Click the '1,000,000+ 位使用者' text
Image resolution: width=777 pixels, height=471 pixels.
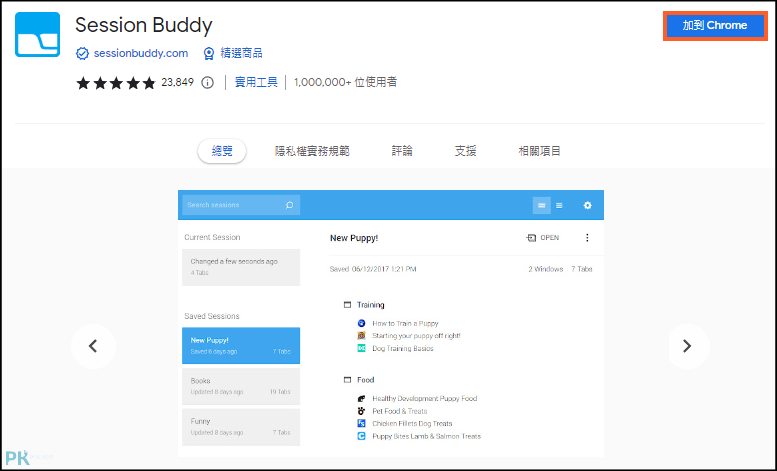[345, 82]
